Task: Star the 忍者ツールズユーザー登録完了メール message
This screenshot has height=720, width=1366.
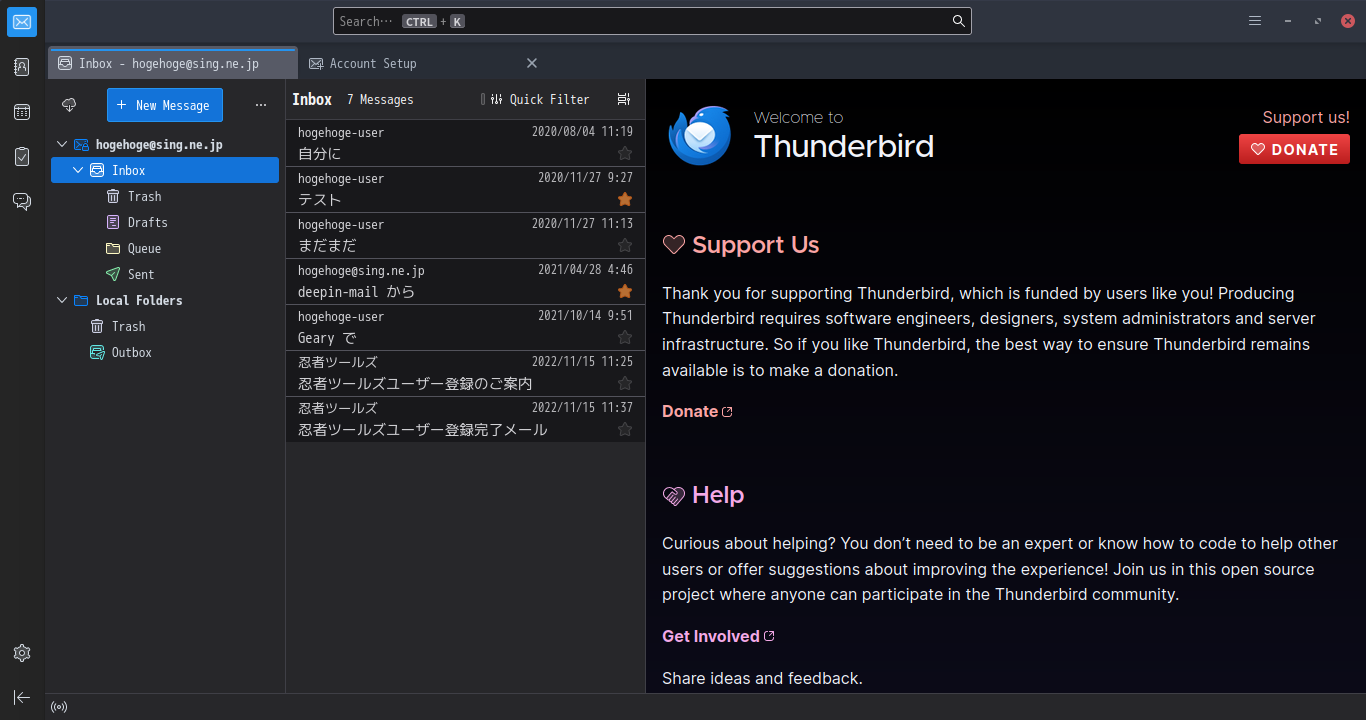Action: [x=625, y=429]
